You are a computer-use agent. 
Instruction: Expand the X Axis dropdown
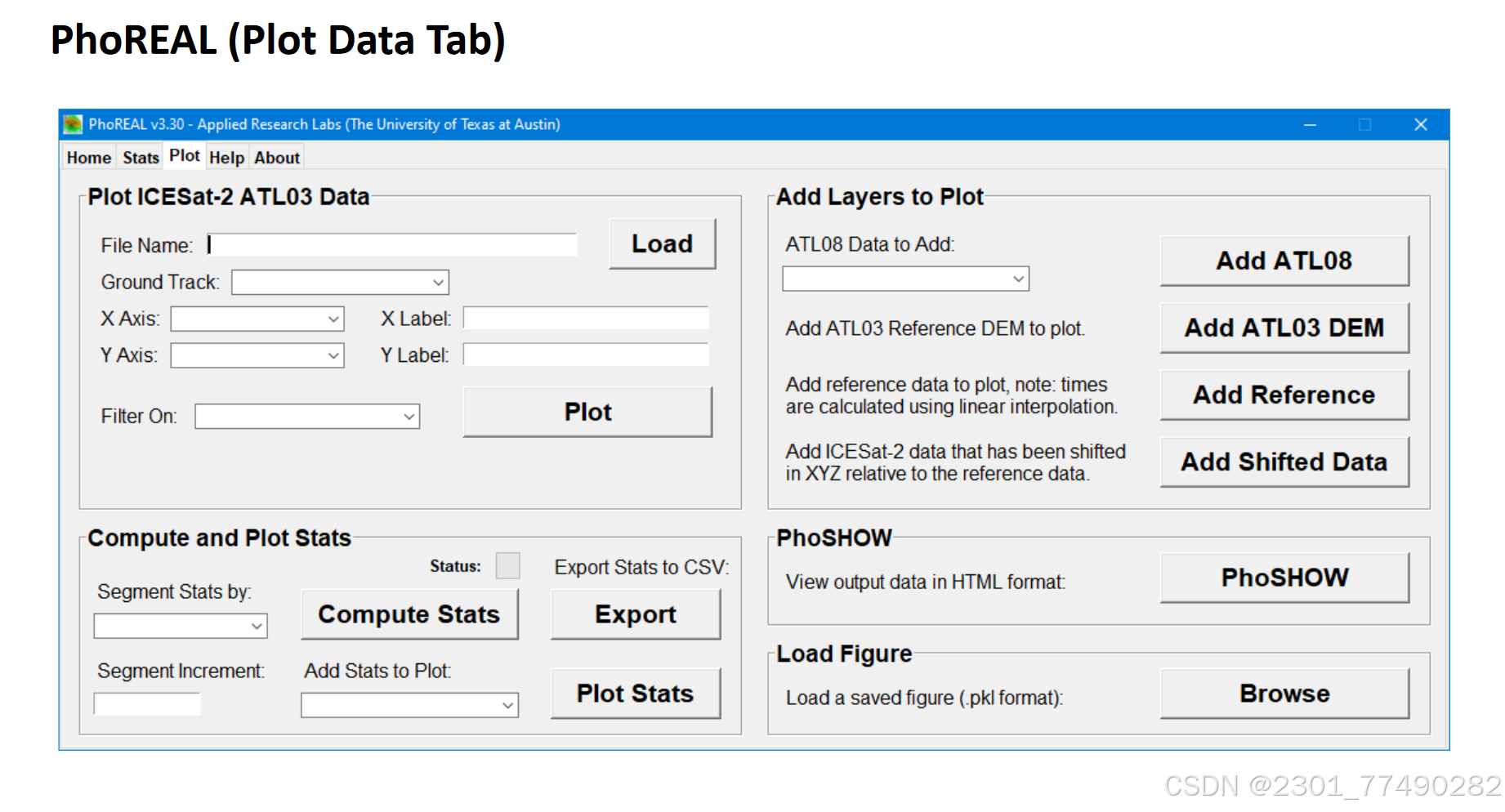[257, 319]
